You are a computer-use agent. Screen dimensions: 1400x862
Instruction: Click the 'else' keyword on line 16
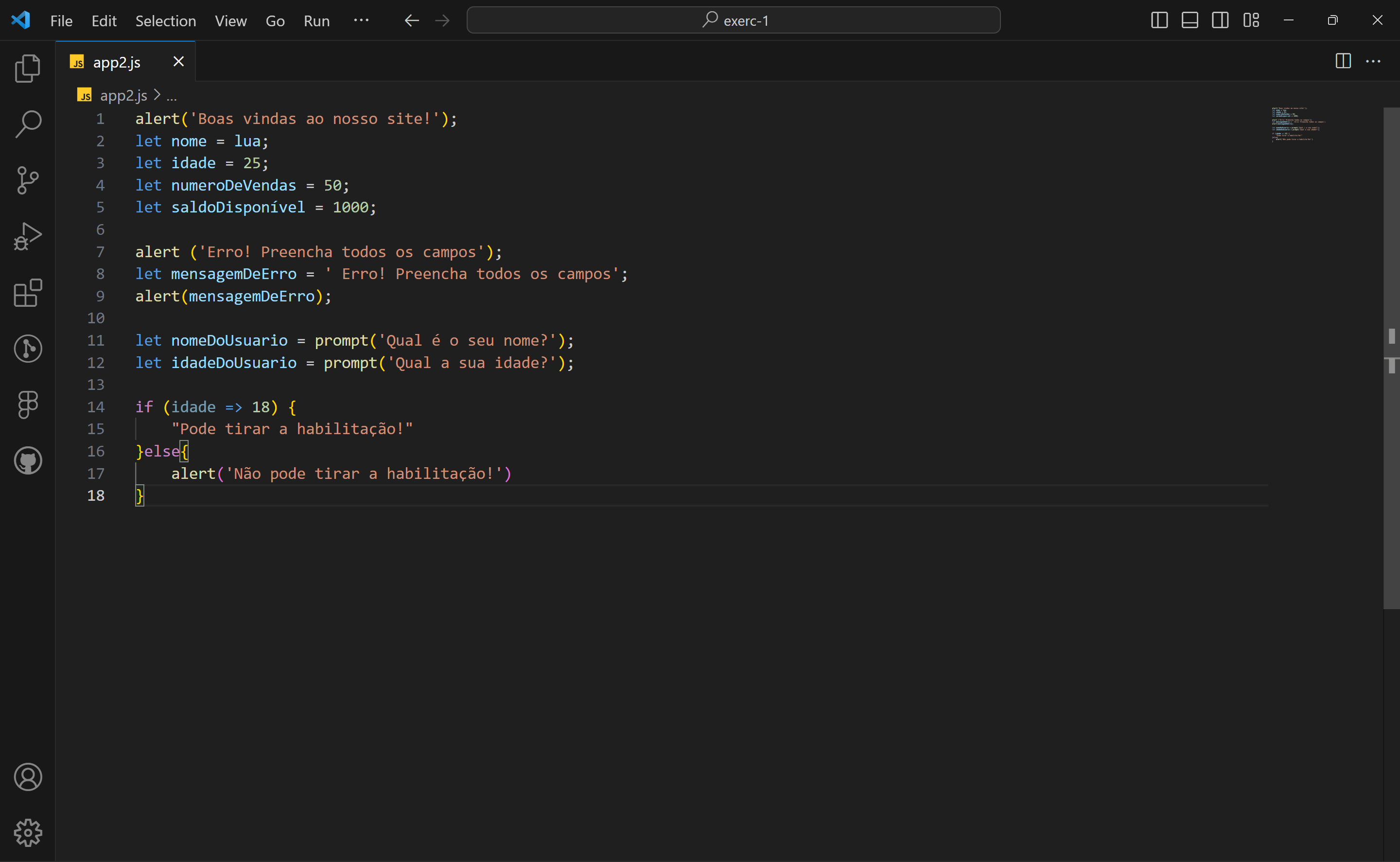pos(162,451)
